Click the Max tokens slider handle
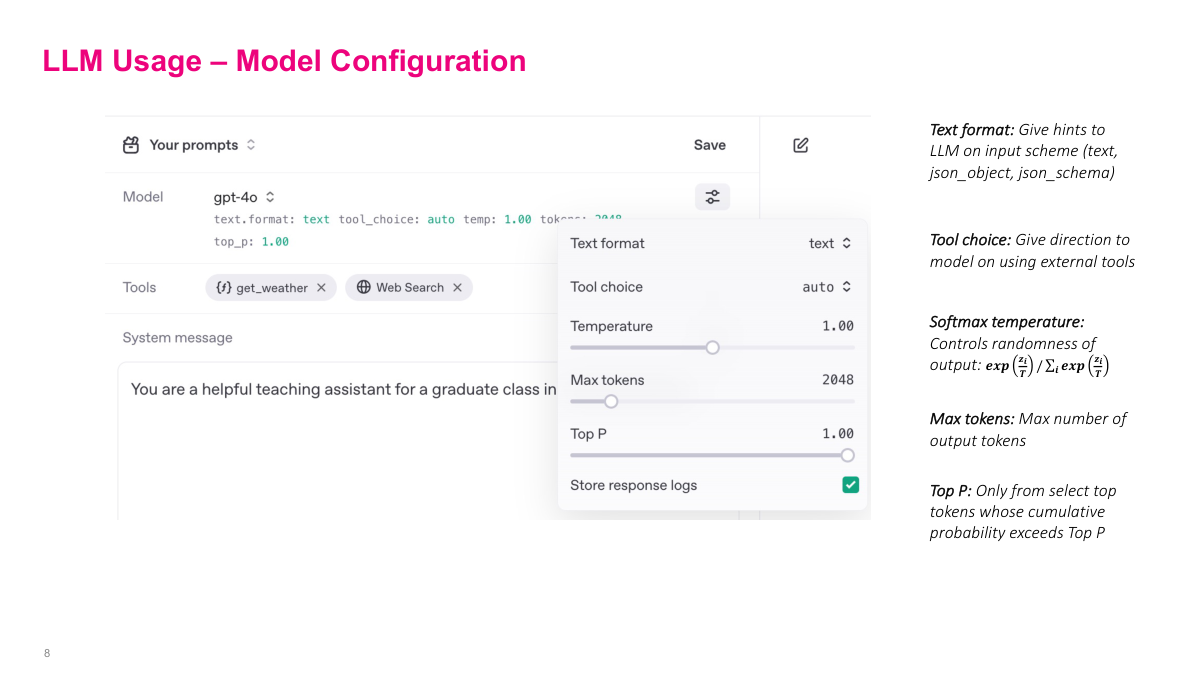This screenshot has width=1200, height=675. coord(611,402)
